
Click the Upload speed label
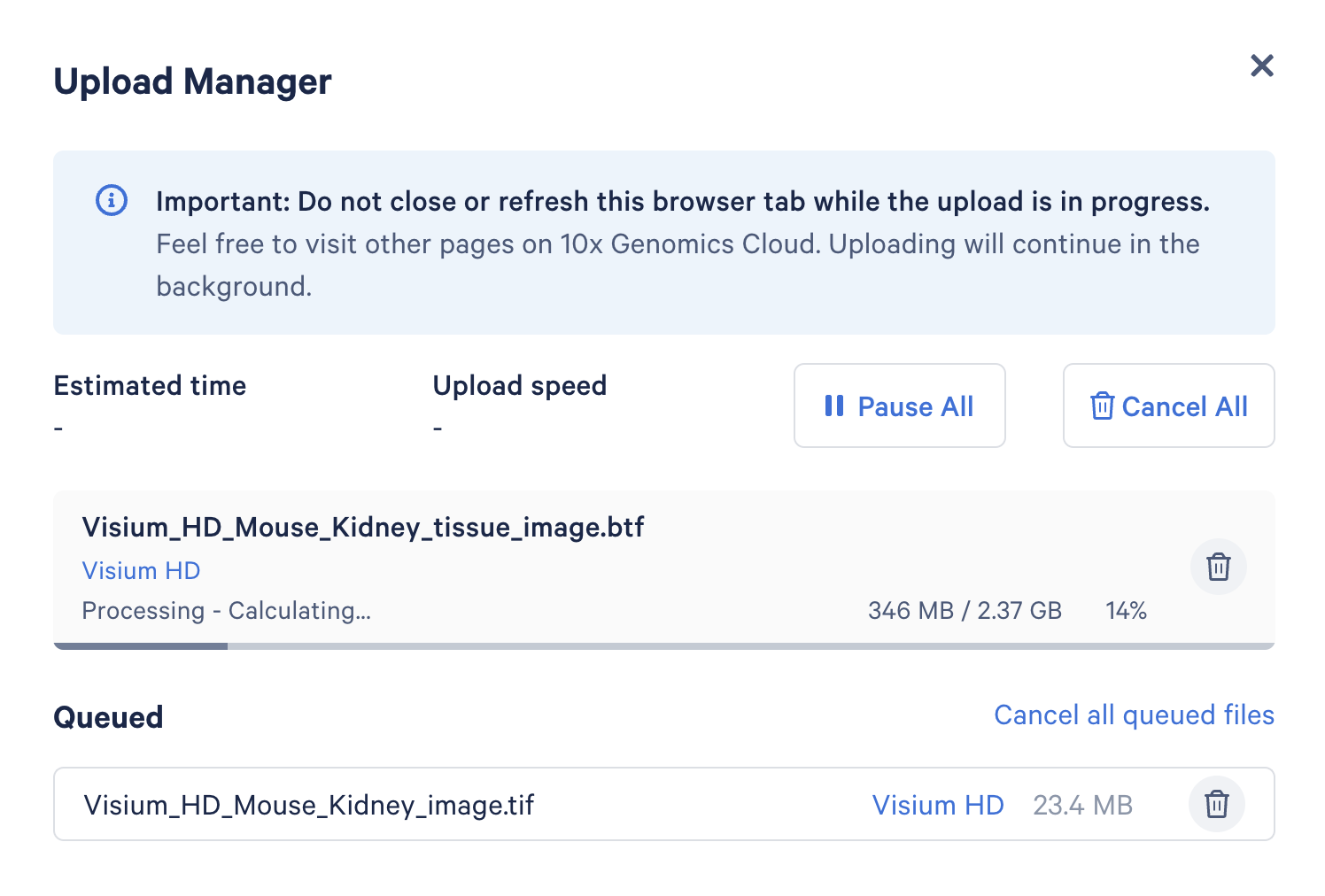[519, 386]
